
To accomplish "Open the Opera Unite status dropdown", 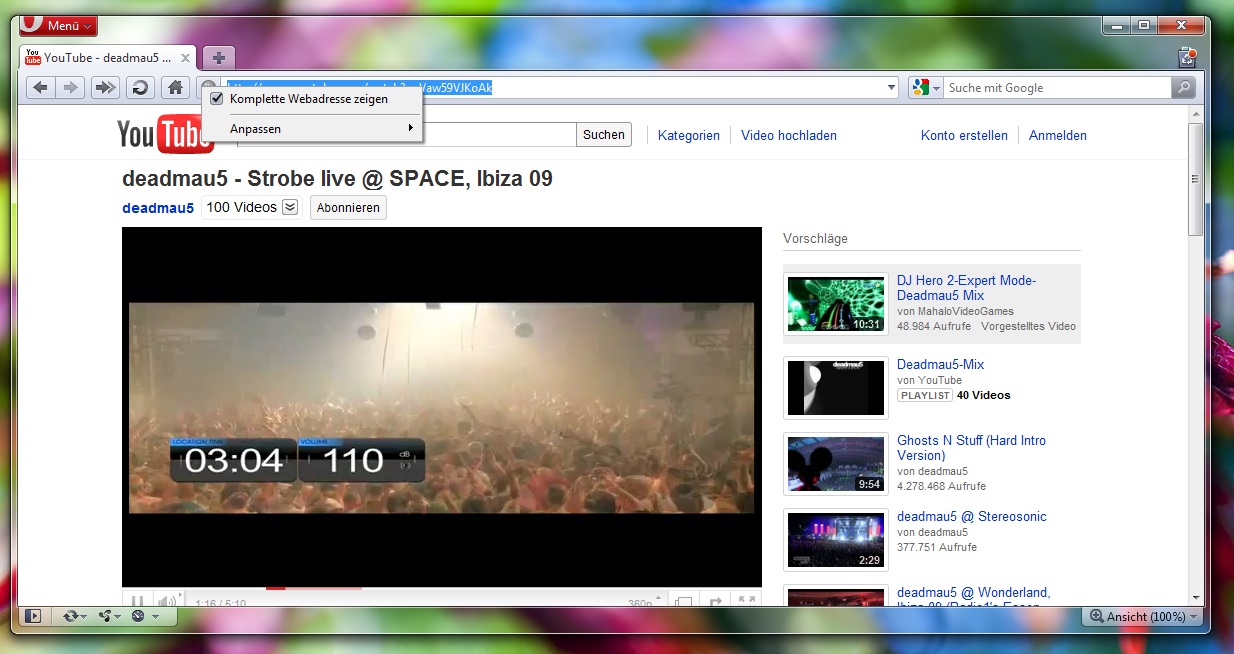I will (109, 616).
